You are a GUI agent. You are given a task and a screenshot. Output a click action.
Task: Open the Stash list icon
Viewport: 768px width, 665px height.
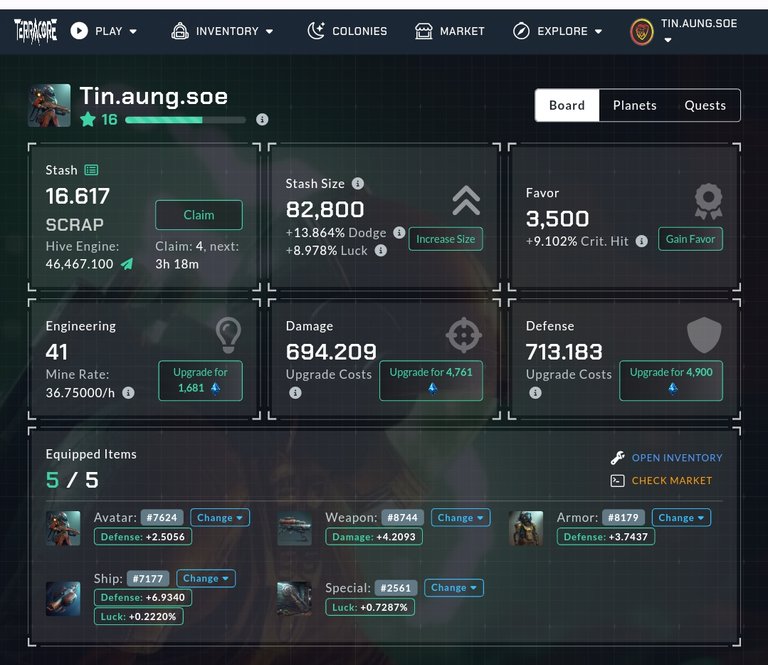click(x=91, y=170)
